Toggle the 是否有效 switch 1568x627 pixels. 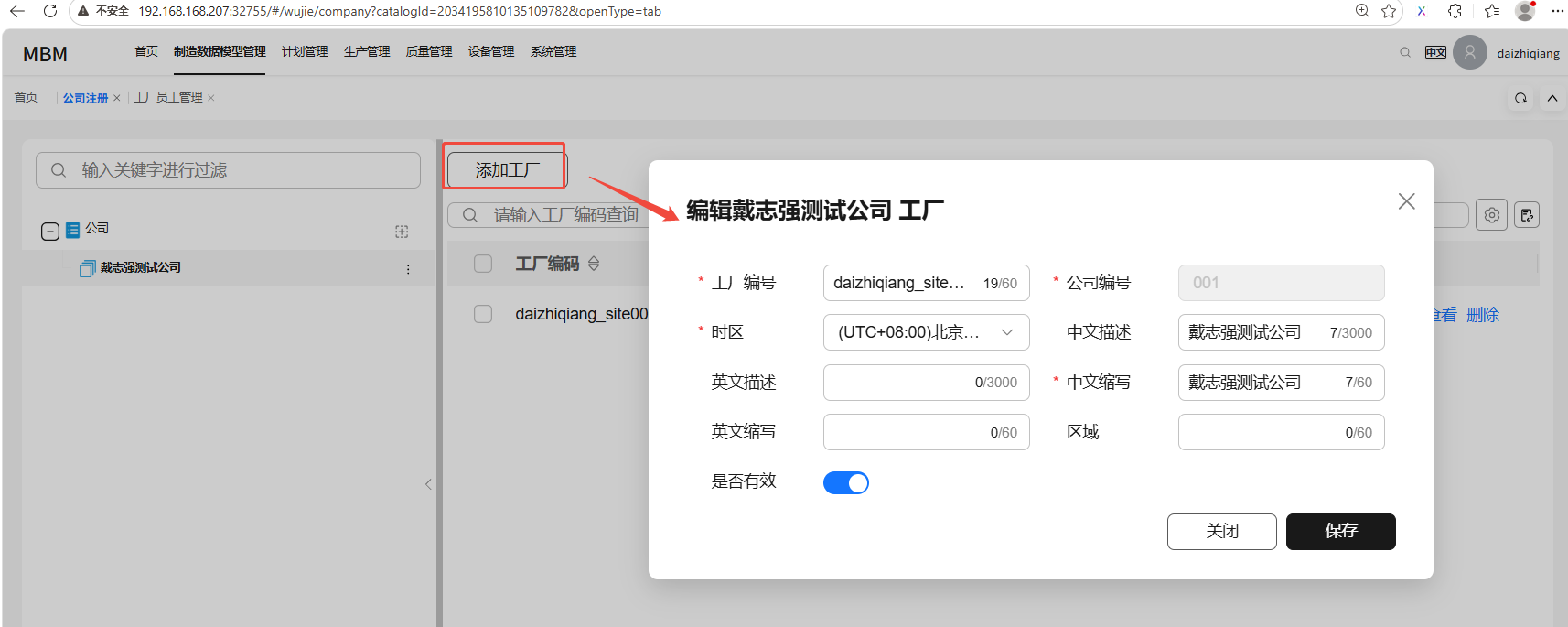coord(846,482)
